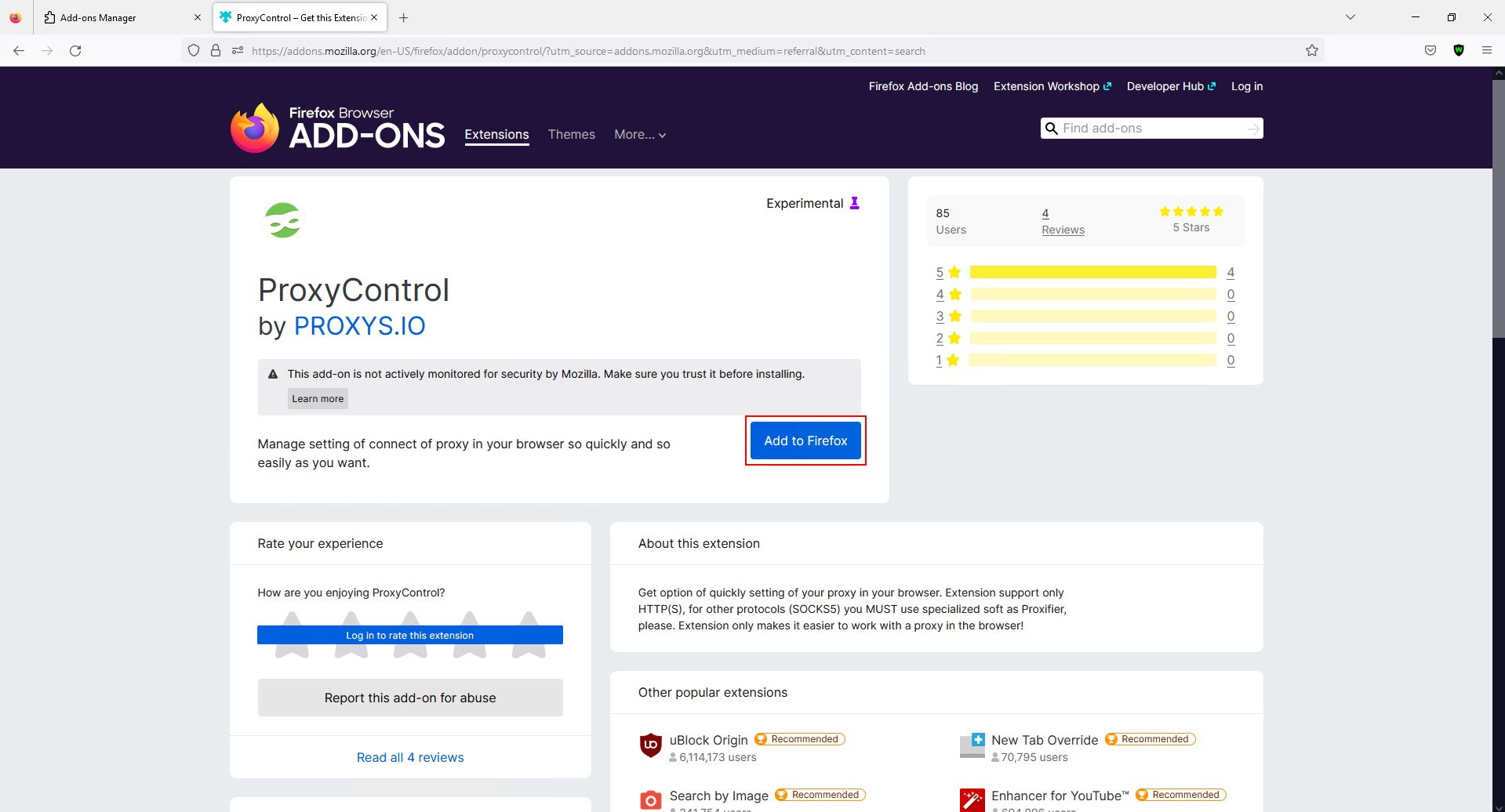The height and width of the screenshot is (812, 1505).
Task: Click Log in in header
Action: point(1247,86)
